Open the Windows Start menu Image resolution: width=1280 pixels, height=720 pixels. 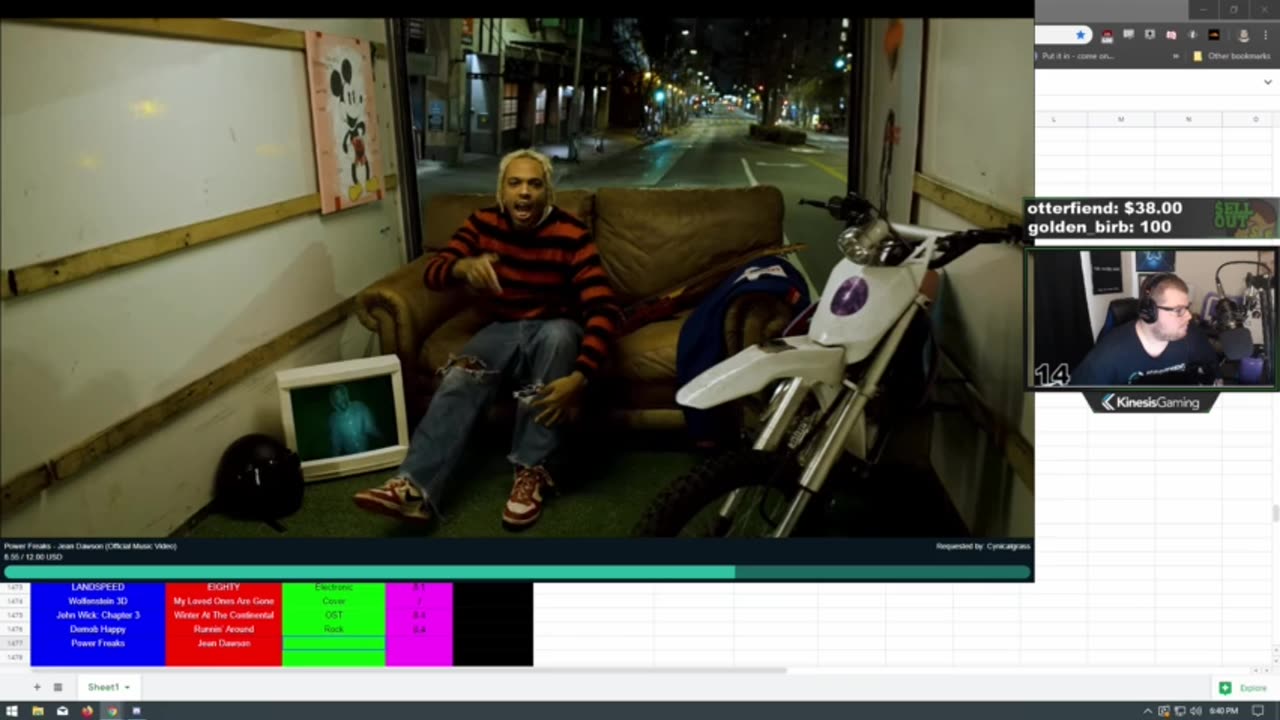click(x=12, y=711)
